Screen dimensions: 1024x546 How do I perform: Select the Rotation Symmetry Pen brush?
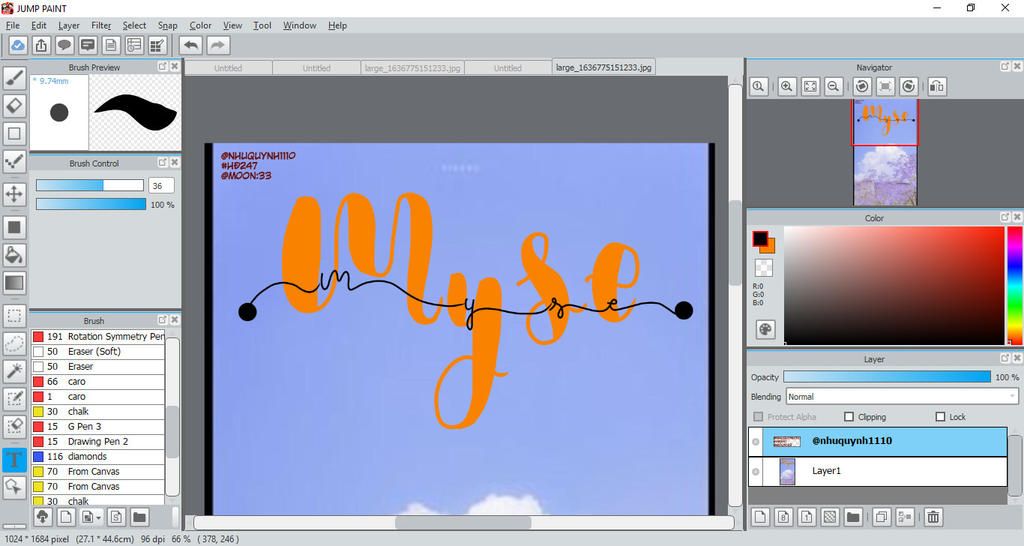point(98,336)
